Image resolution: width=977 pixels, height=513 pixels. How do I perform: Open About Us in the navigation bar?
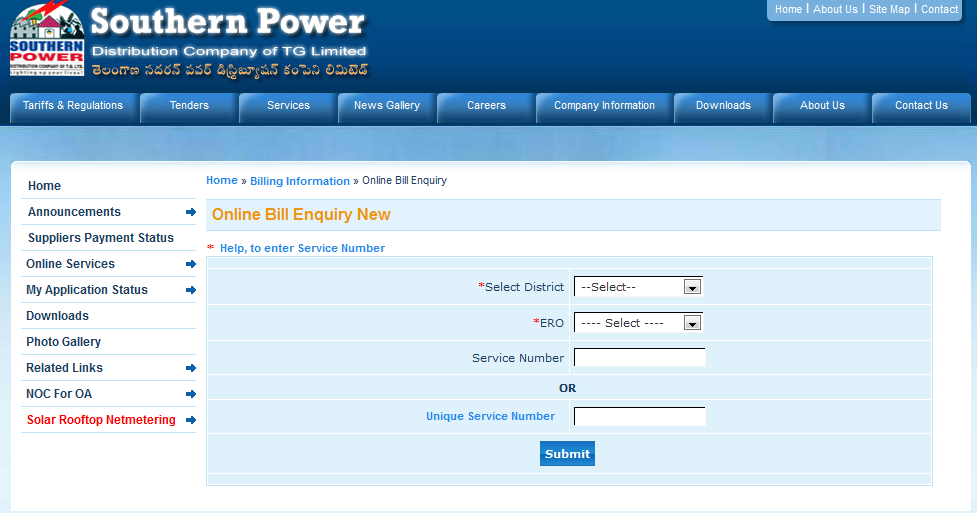[822, 106]
